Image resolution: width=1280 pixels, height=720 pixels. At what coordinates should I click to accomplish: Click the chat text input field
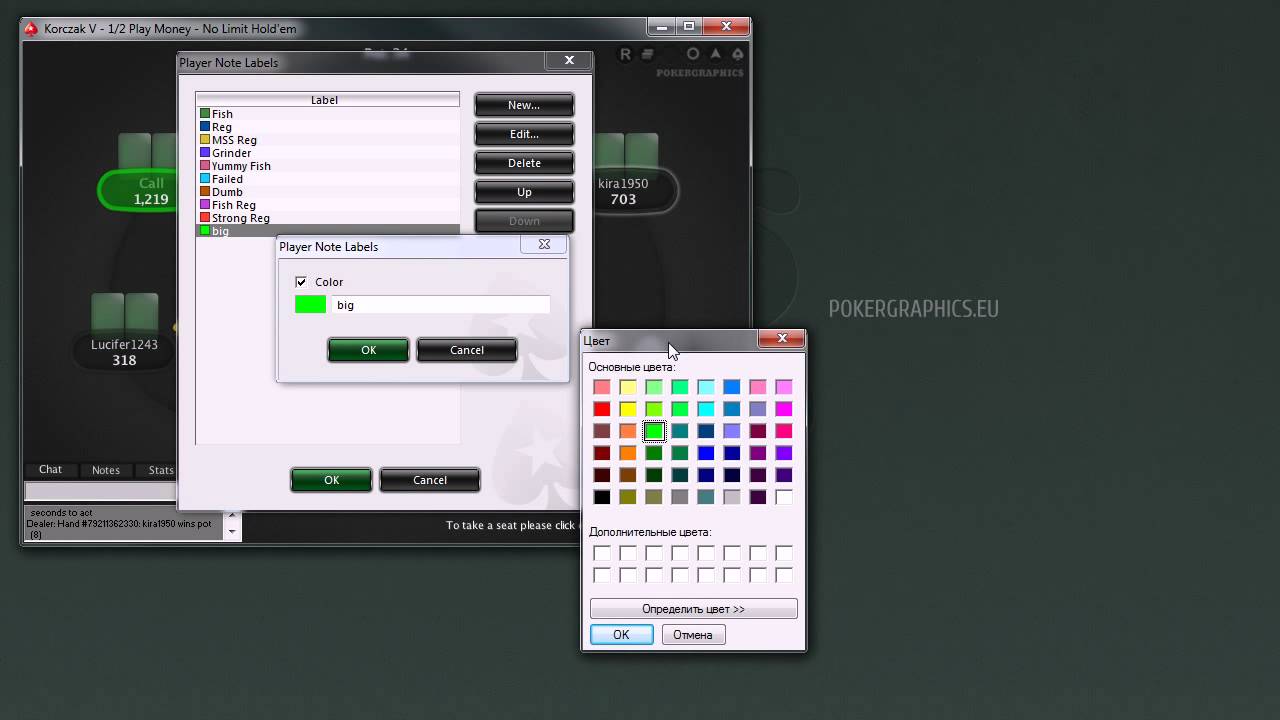100,491
